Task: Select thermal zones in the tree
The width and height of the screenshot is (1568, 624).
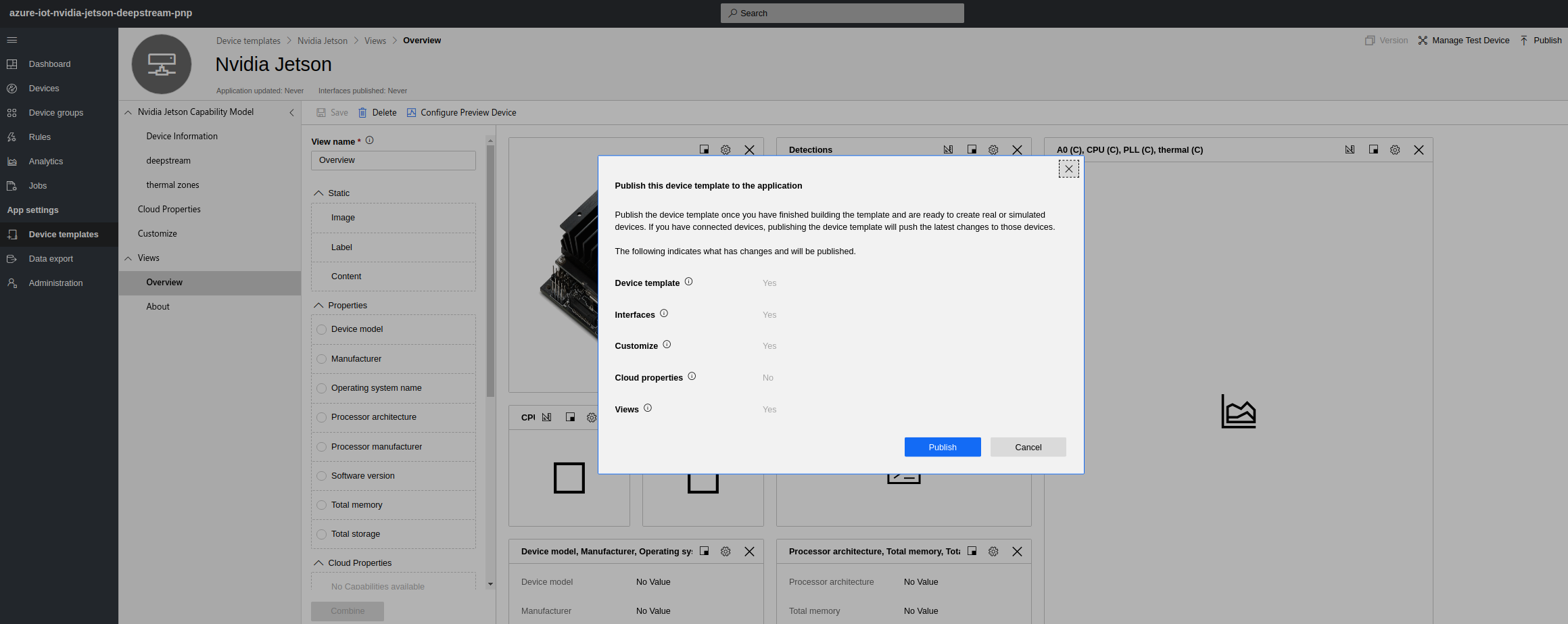Action: [x=172, y=185]
